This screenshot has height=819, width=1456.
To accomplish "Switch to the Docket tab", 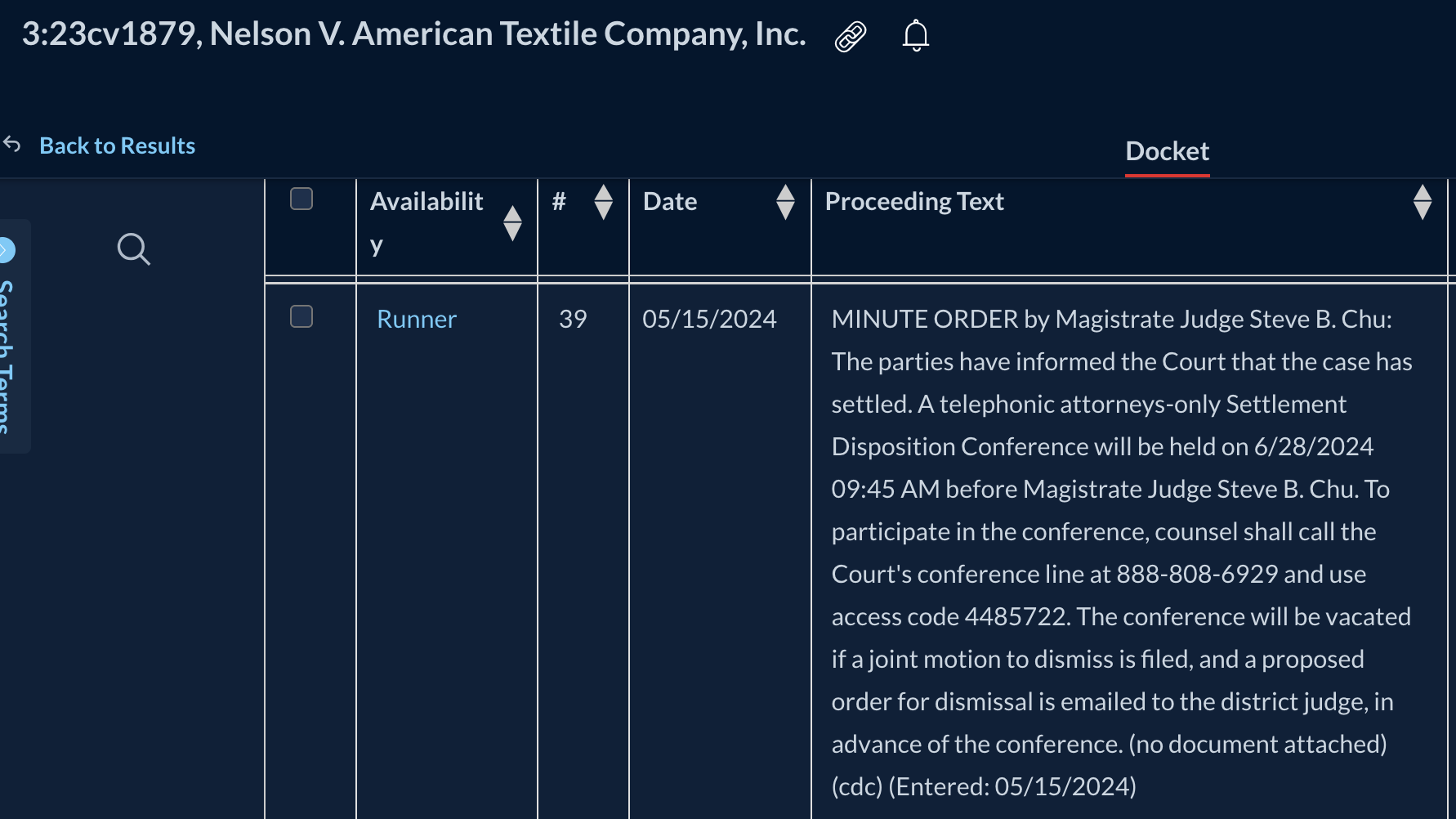I will (1166, 151).
